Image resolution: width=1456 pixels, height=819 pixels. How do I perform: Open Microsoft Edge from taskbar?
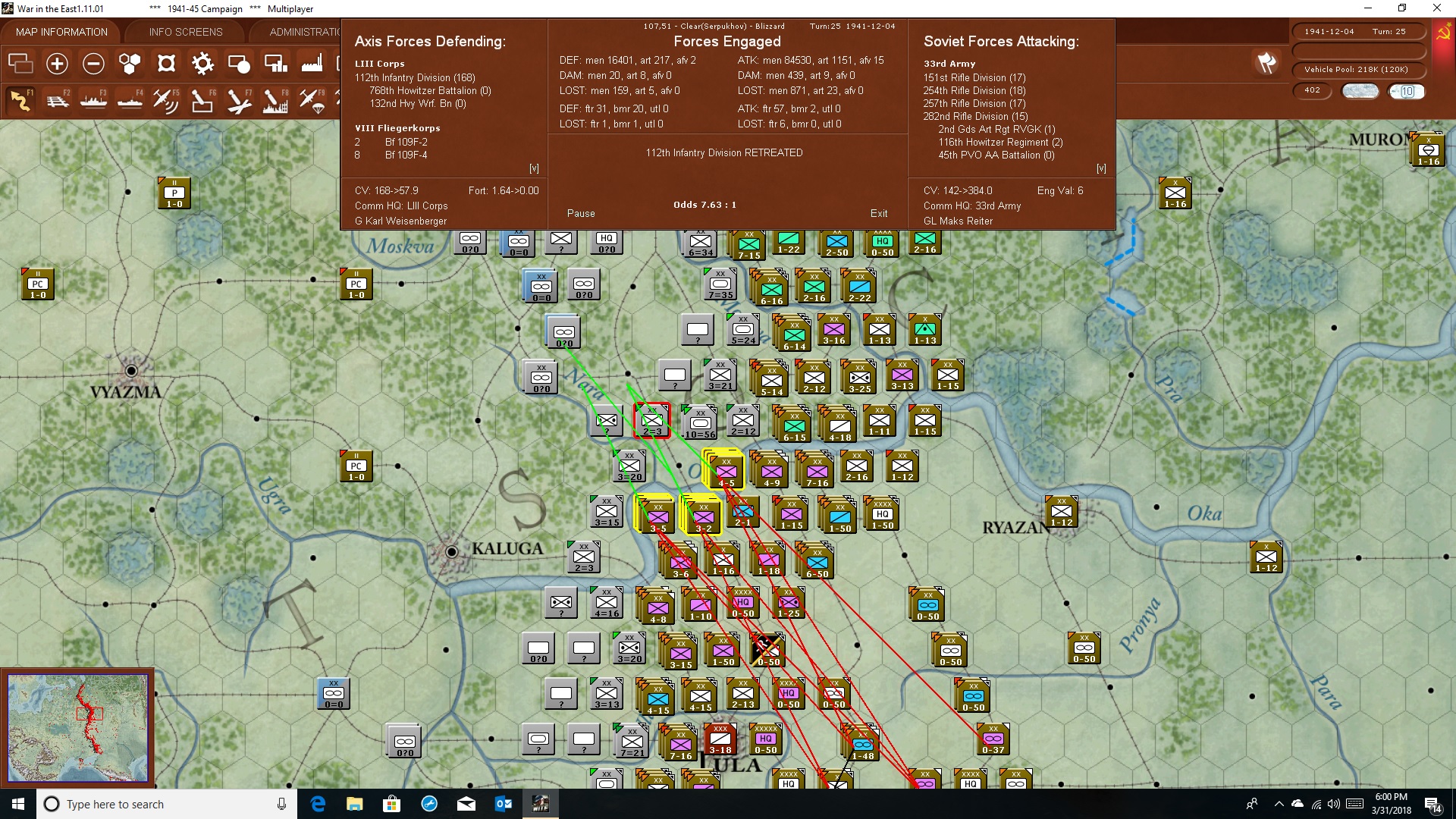(x=318, y=804)
